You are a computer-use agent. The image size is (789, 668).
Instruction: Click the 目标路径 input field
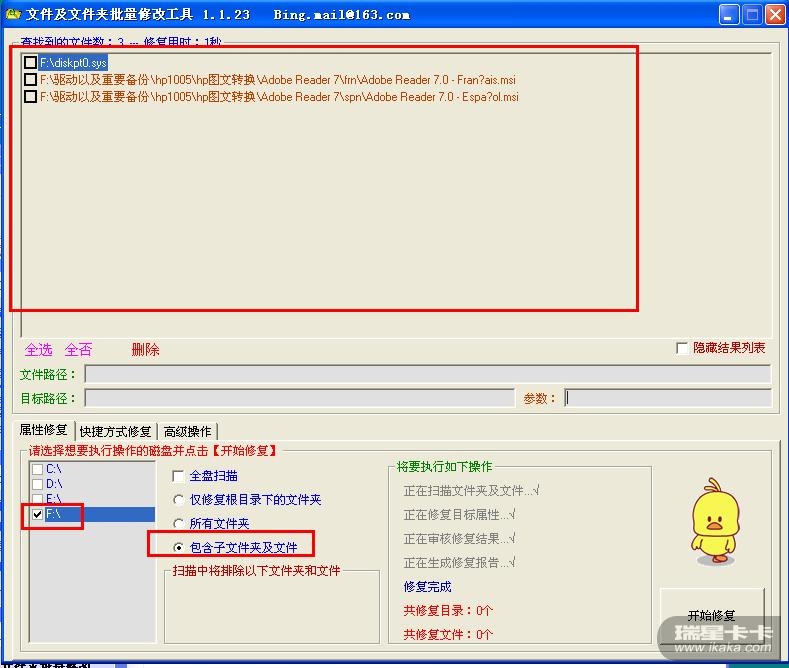(300, 398)
